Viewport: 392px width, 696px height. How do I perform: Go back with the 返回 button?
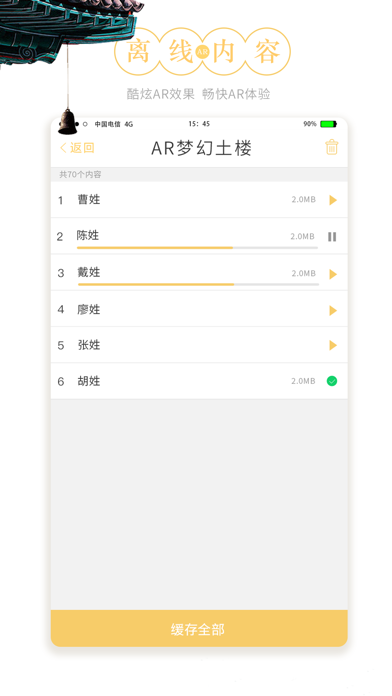[x=77, y=148]
